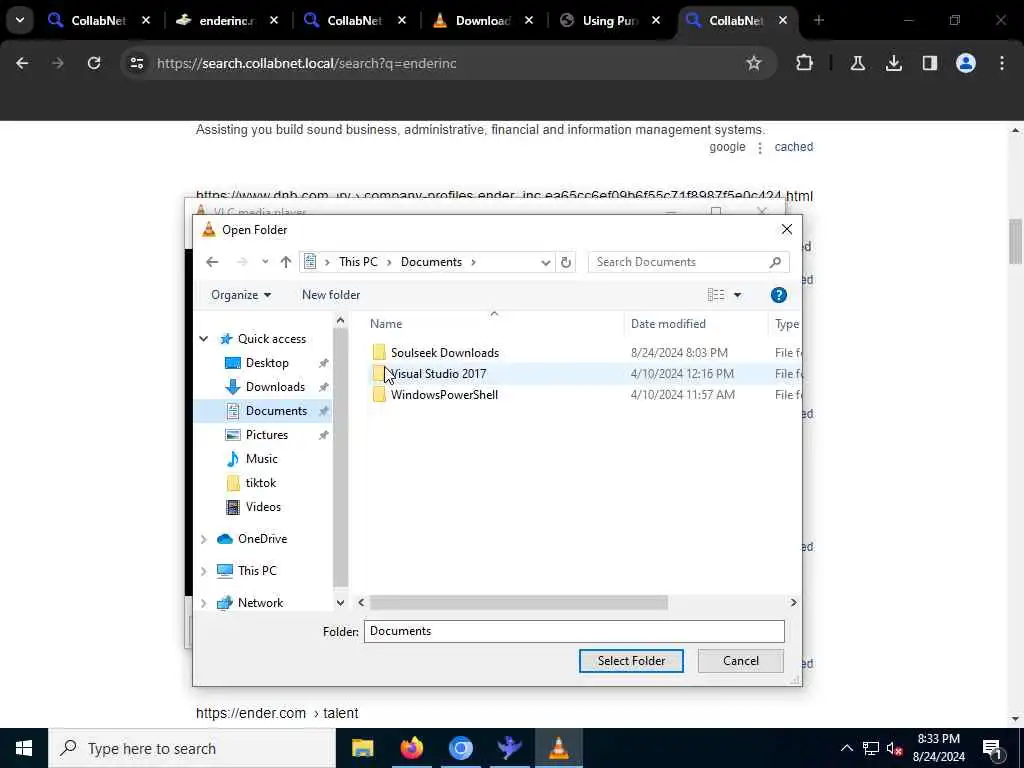Click the Network icon in navigation pane
This screenshot has height=768, width=1024.
click(225, 603)
